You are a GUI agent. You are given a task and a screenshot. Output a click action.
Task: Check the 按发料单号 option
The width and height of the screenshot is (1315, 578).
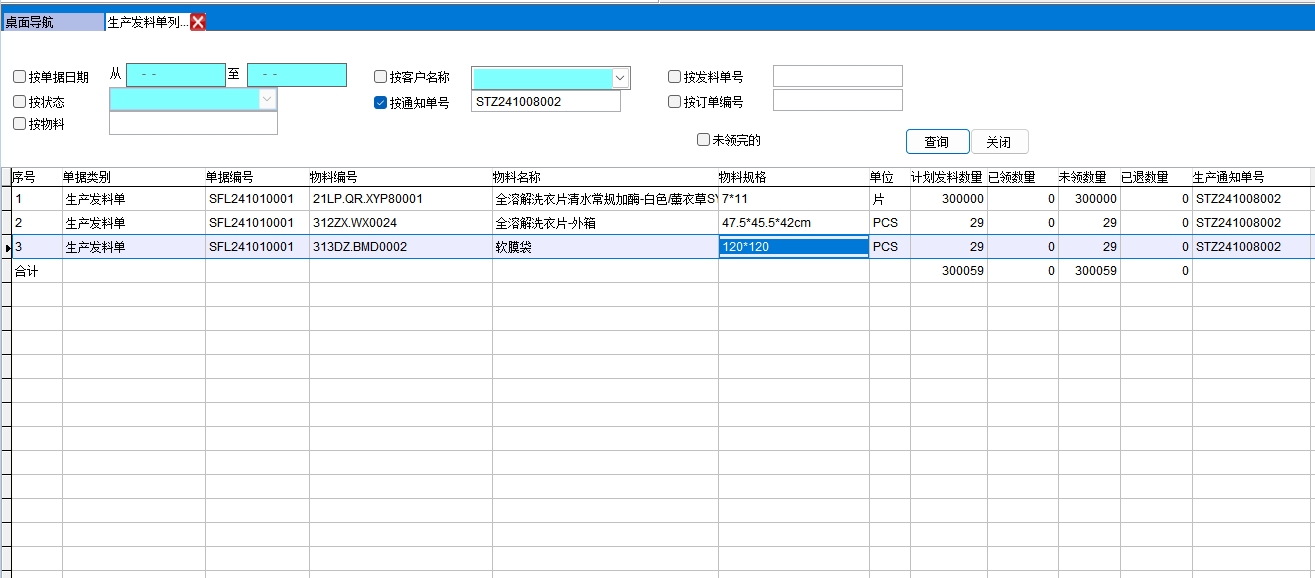coord(674,77)
